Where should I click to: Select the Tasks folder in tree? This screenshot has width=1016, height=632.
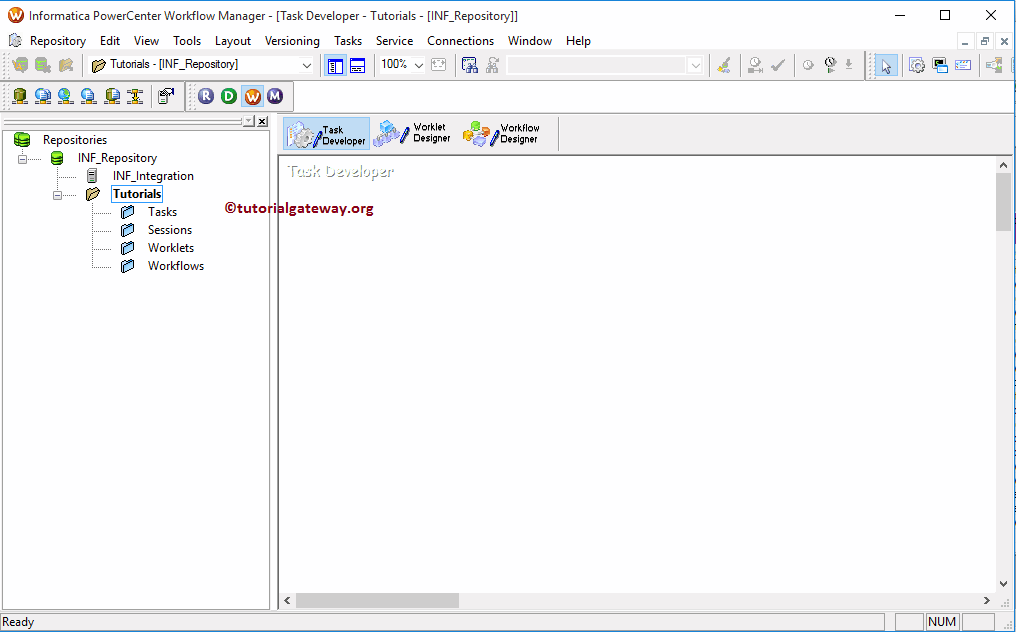point(162,212)
